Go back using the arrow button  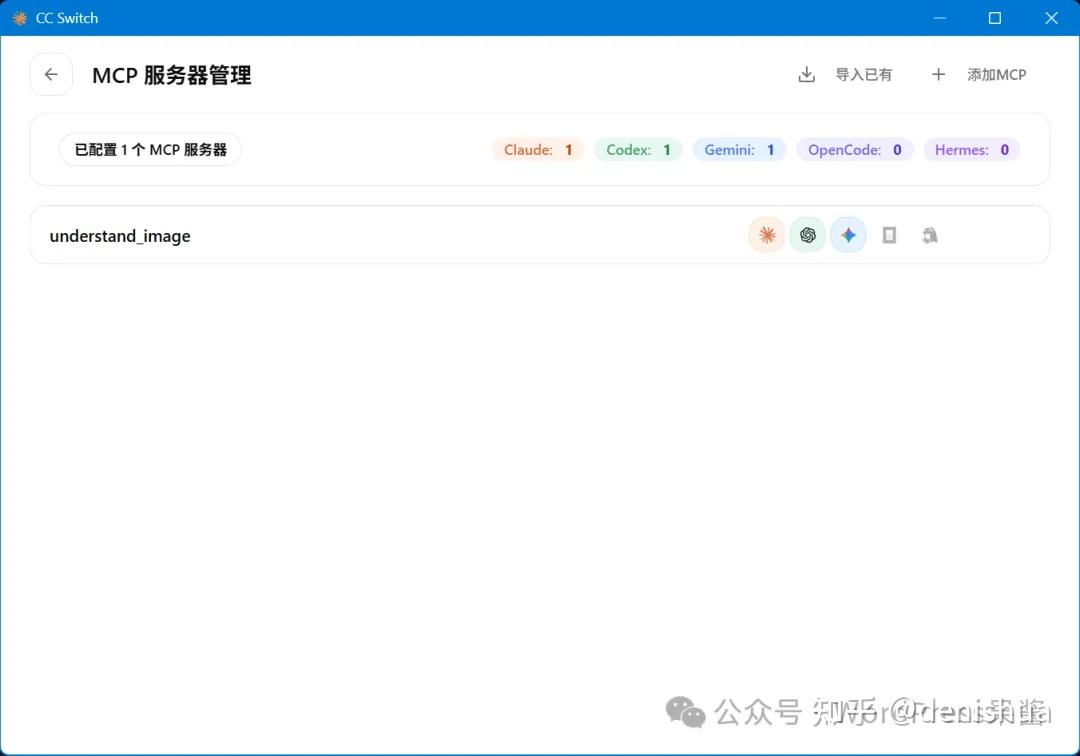51,74
